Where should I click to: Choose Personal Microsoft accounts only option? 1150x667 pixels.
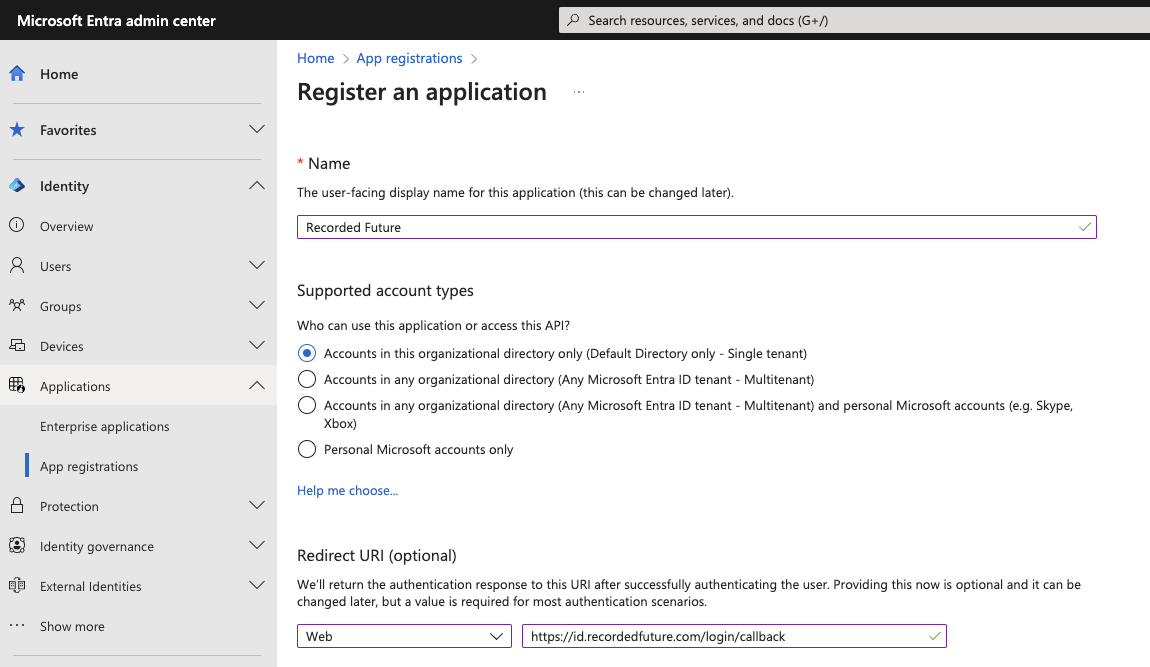[307, 449]
